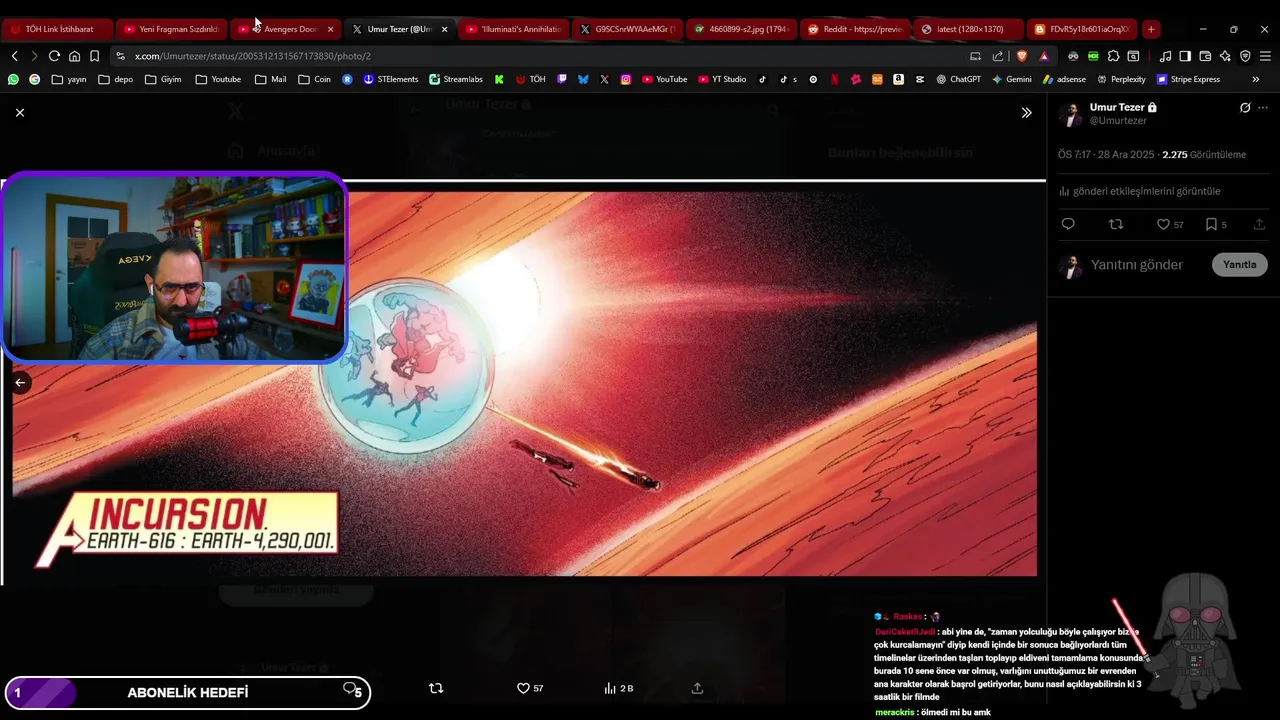Click the repost icon below the photo

tap(436, 688)
